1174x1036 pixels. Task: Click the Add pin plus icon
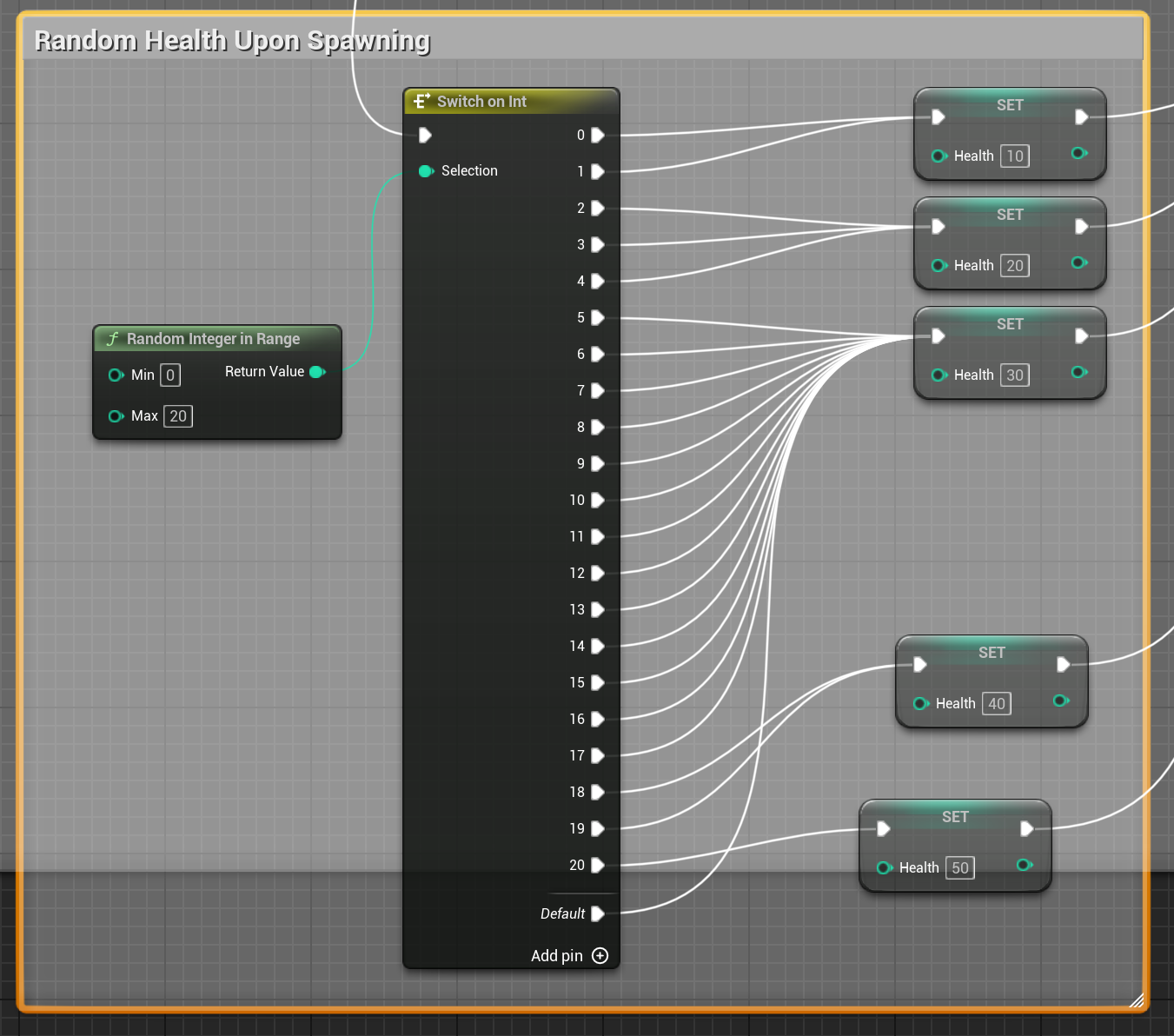pos(600,956)
